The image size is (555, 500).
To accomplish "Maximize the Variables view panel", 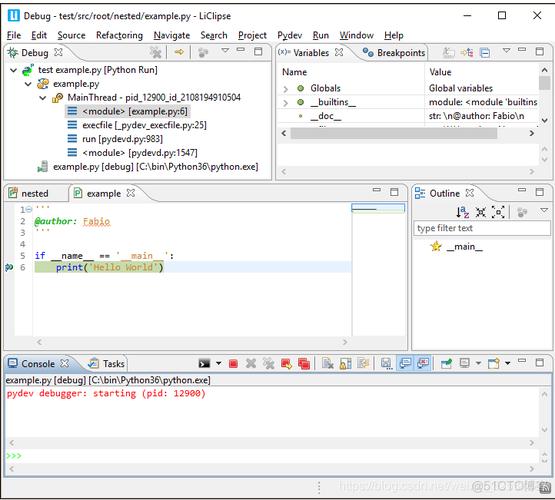I will tap(540, 51).
